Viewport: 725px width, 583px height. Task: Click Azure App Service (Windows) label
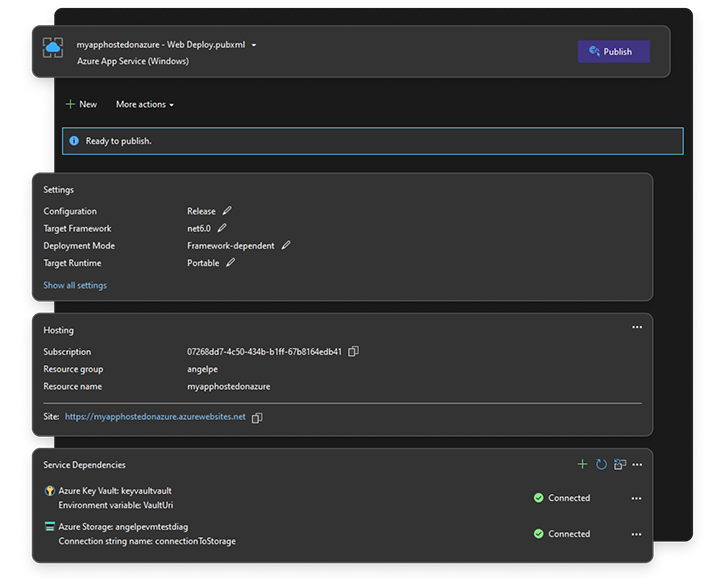[133, 61]
